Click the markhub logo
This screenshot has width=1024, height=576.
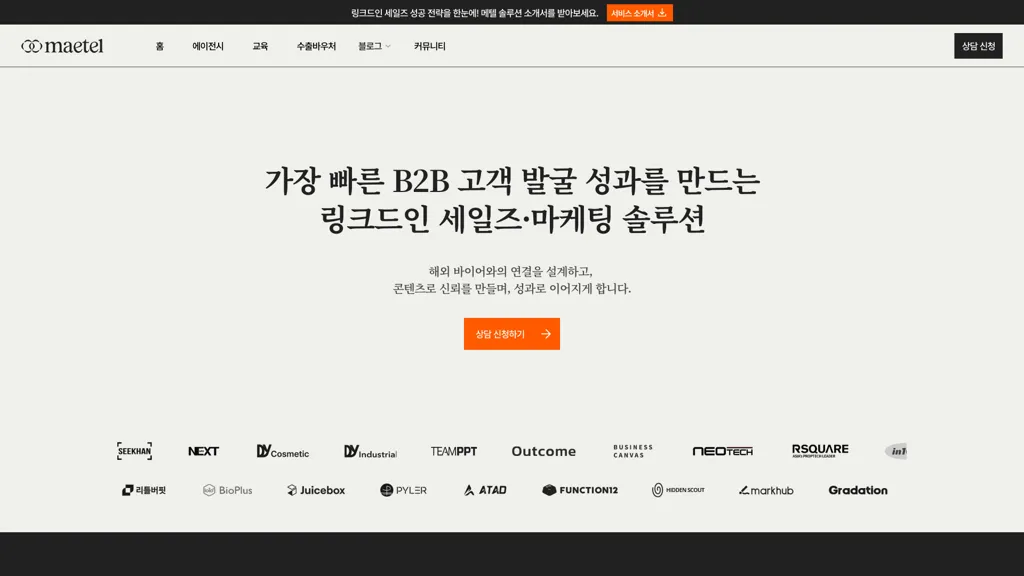[x=766, y=490]
